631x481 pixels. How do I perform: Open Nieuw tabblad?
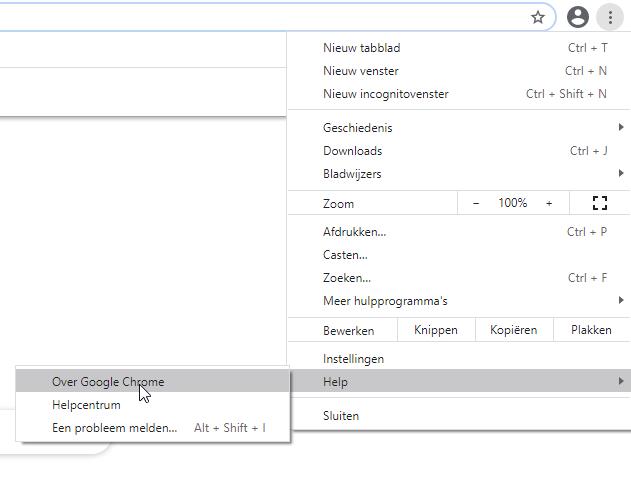pyautogui.click(x=361, y=48)
